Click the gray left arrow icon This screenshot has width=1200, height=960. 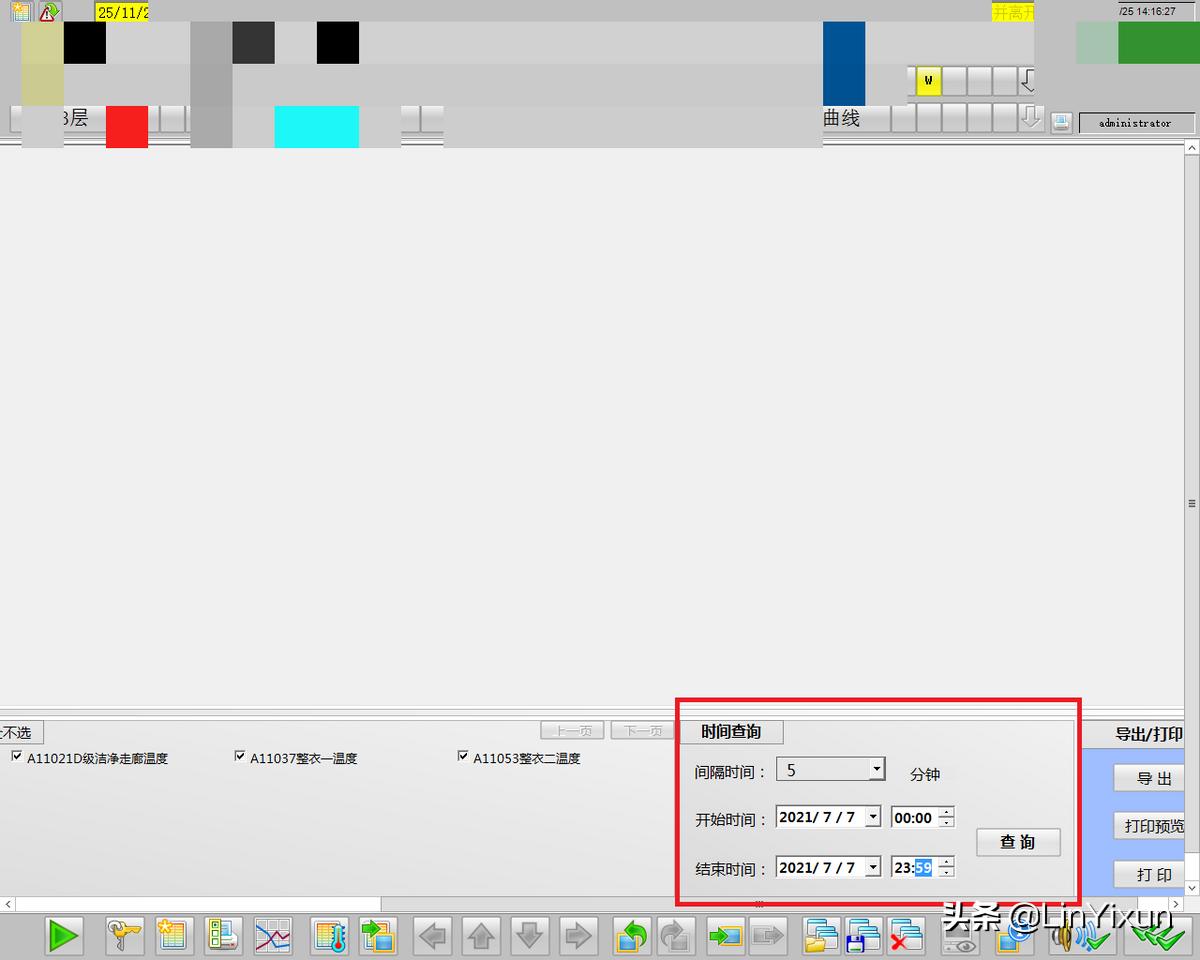pos(433,936)
